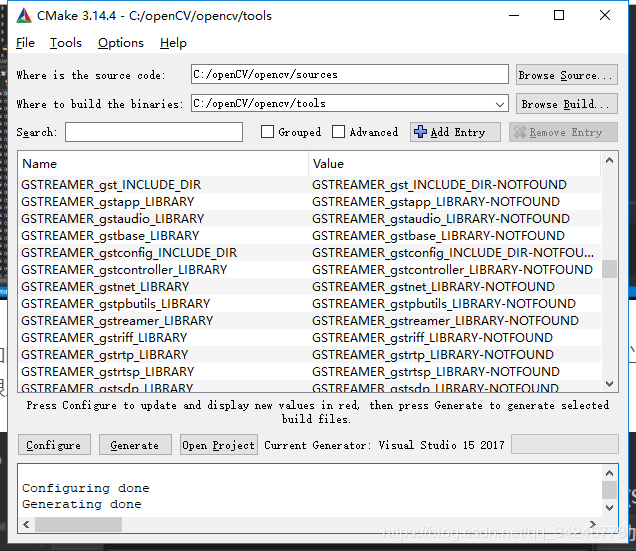This screenshot has width=636, height=551.
Task: Click the Generate button
Action: (135, 445)
